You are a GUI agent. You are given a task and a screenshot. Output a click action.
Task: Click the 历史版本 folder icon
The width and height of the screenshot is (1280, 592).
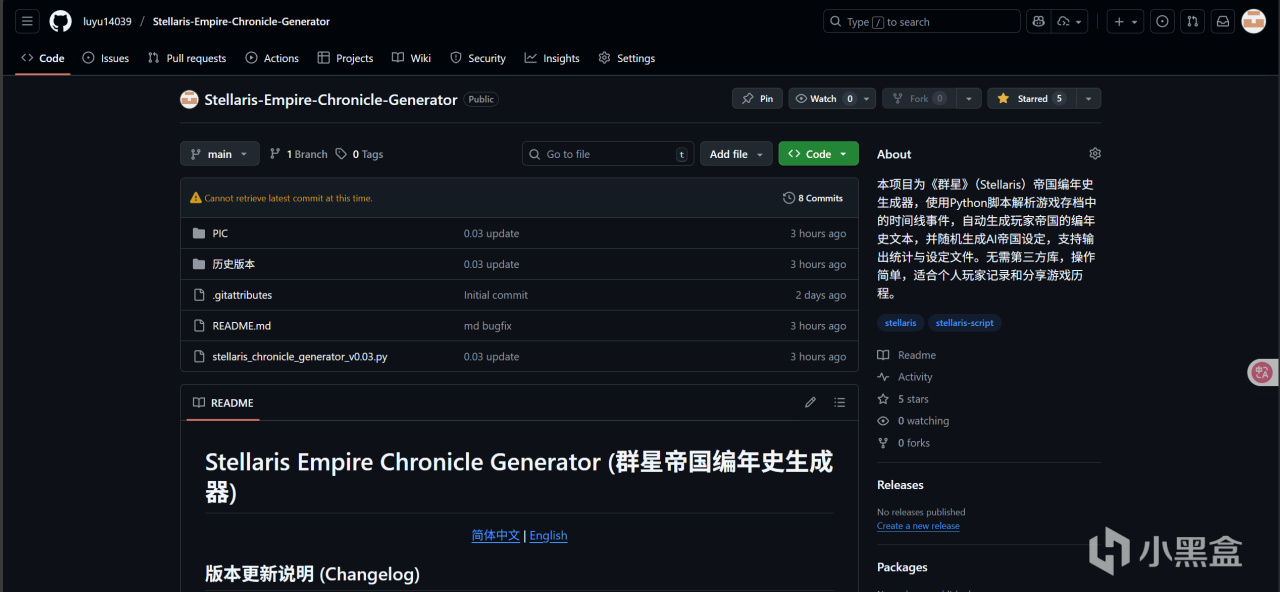pos(198,264)
